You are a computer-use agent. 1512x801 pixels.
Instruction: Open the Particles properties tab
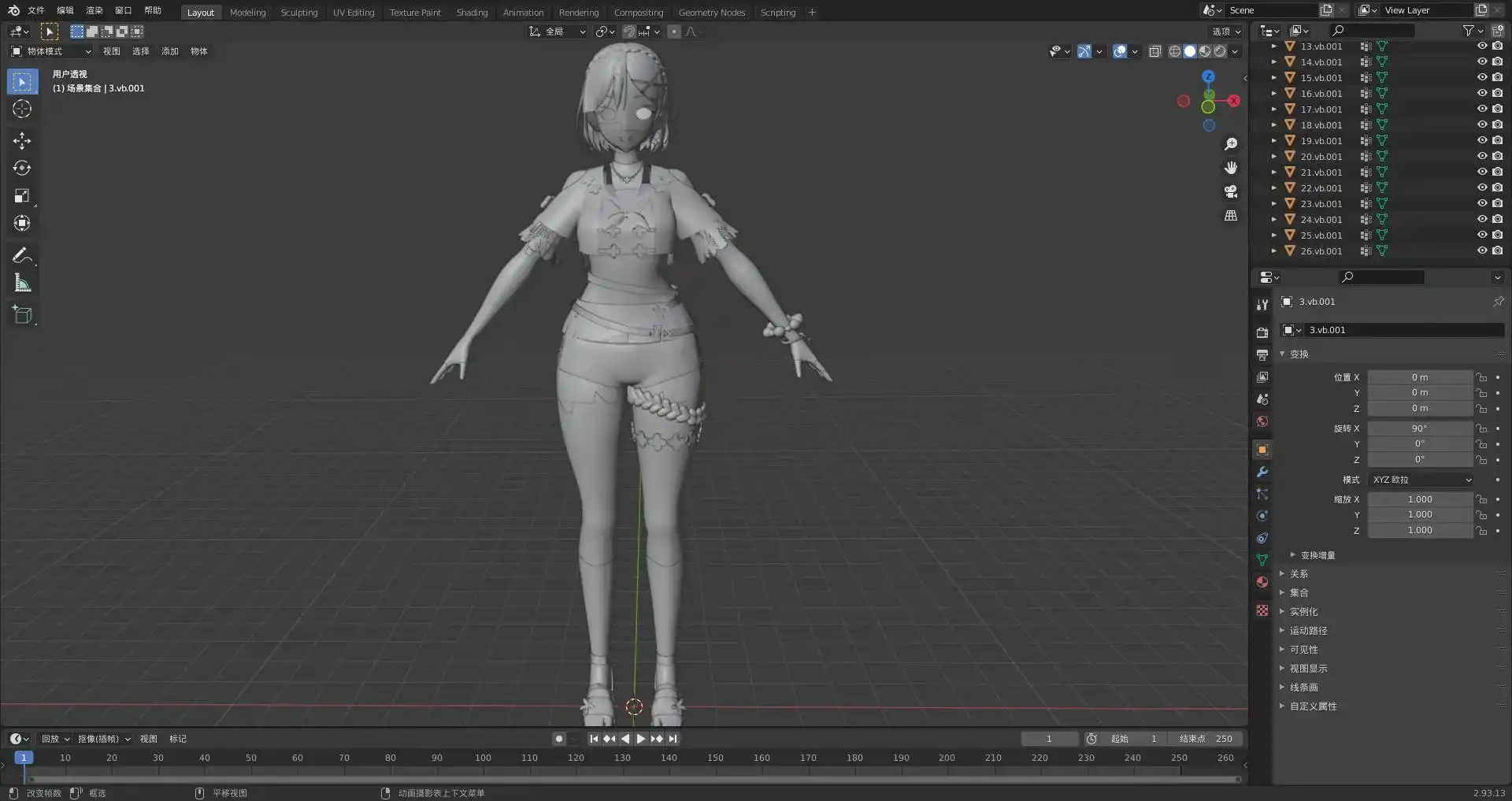tap(1262, 494)
